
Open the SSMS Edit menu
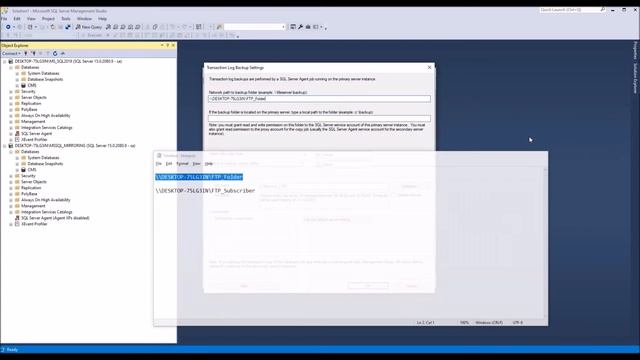[x=17, y=19]
